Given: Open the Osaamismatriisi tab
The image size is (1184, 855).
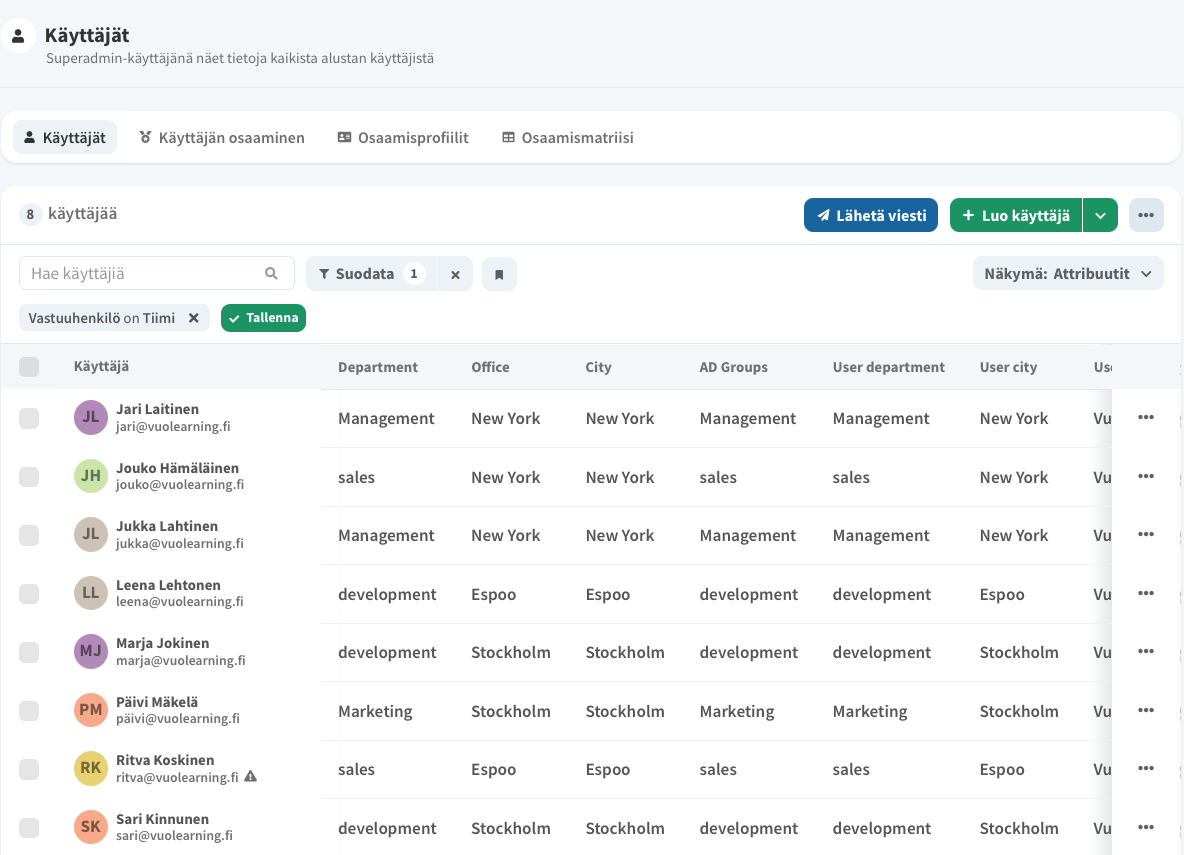Looking at the screenshot, I should coord(567,138).
